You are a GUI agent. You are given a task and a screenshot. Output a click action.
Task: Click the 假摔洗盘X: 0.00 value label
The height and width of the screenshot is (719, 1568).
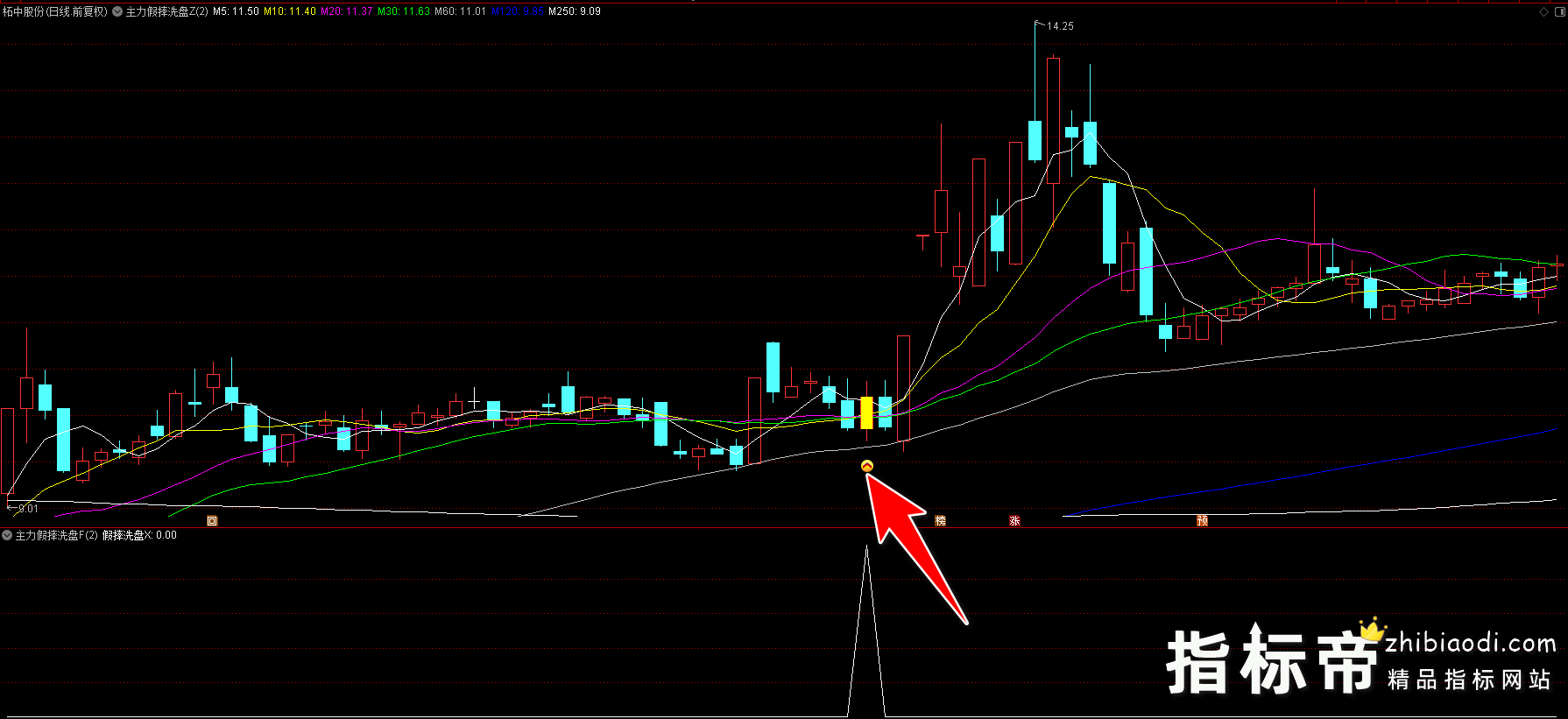(x=139, y=535)
